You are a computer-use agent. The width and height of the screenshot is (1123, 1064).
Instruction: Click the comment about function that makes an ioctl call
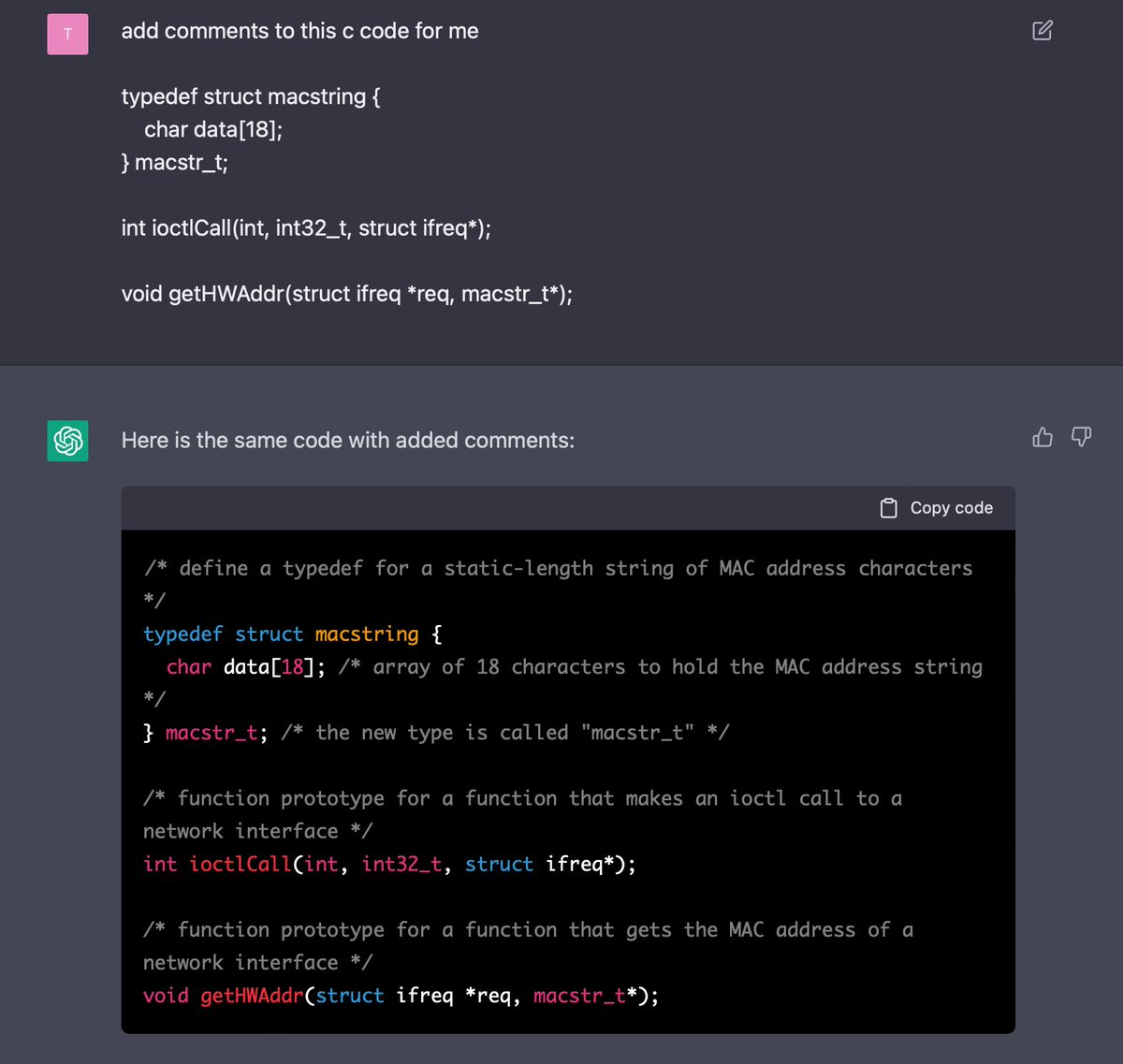coord(522,814)
